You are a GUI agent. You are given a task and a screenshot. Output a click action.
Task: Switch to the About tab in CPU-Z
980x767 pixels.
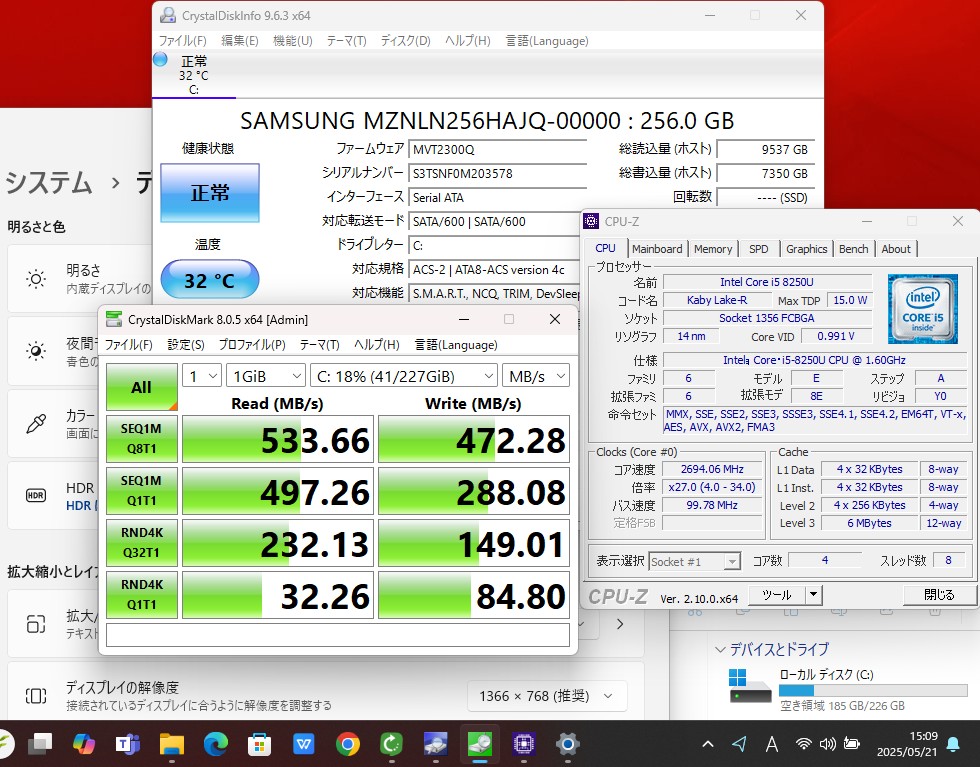click(x=896, y=249)
